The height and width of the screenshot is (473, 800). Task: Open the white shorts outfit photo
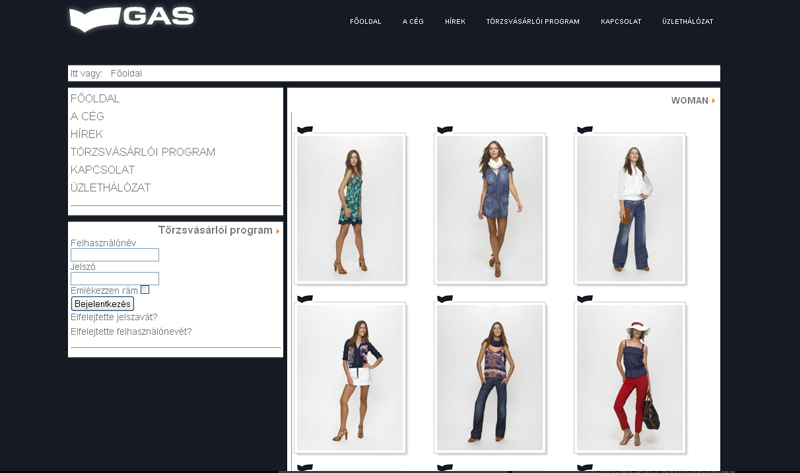click(350, 377)
